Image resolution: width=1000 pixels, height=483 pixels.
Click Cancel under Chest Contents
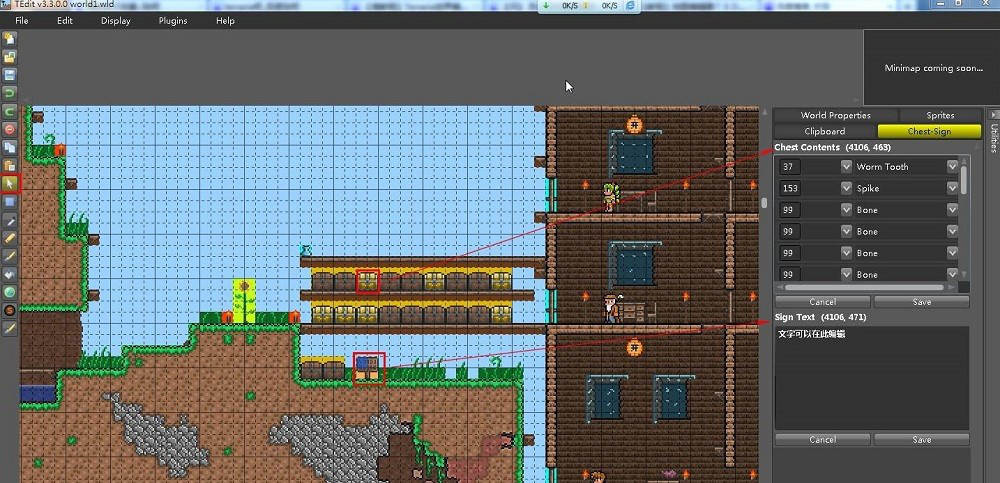point(823,302)
